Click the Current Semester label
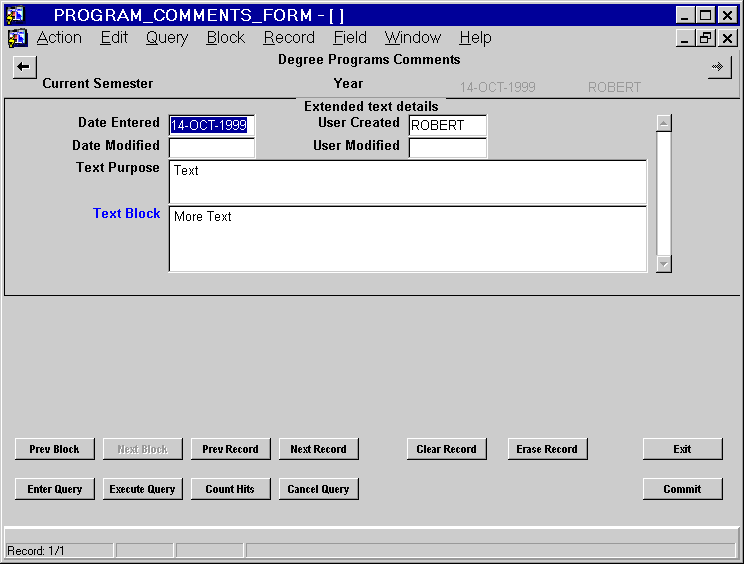This screenshot has height=564, width=744. click(x=98, y=83)
